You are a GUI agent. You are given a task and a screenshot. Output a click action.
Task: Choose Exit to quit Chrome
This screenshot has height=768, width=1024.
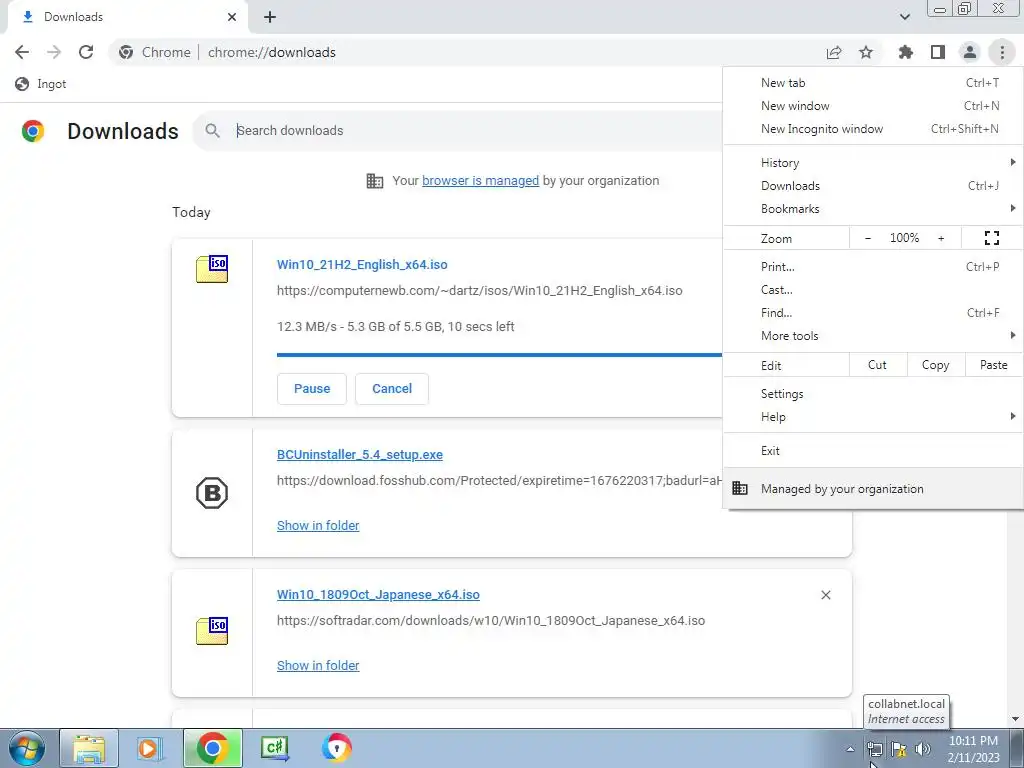click(873, 451)
